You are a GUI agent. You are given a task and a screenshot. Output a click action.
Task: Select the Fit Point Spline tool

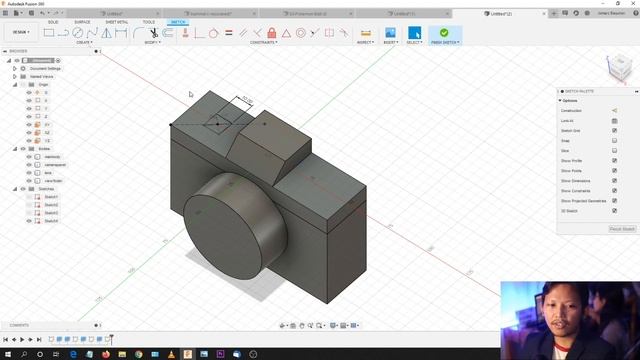pos(92,33)
